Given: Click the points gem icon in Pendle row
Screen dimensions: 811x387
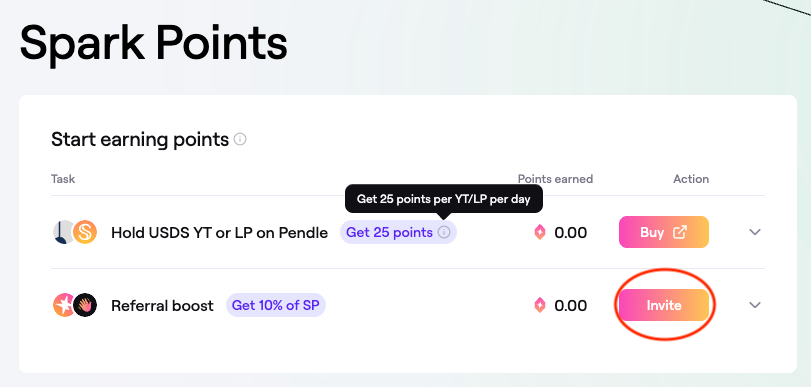Looking at the screenshot, I should 540,232.
